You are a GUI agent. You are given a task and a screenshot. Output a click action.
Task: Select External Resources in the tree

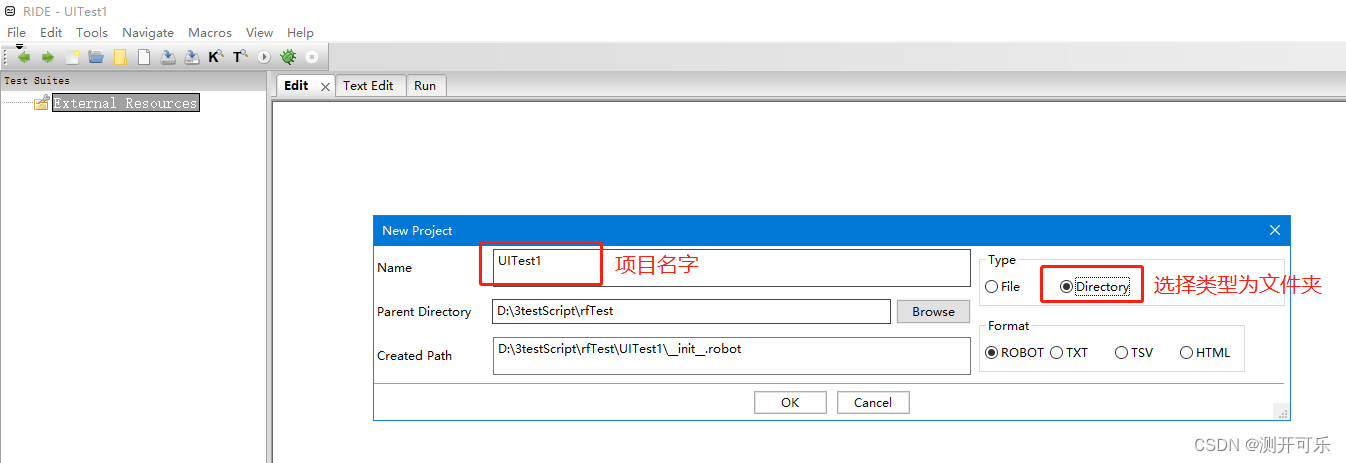tap(126, 103)
